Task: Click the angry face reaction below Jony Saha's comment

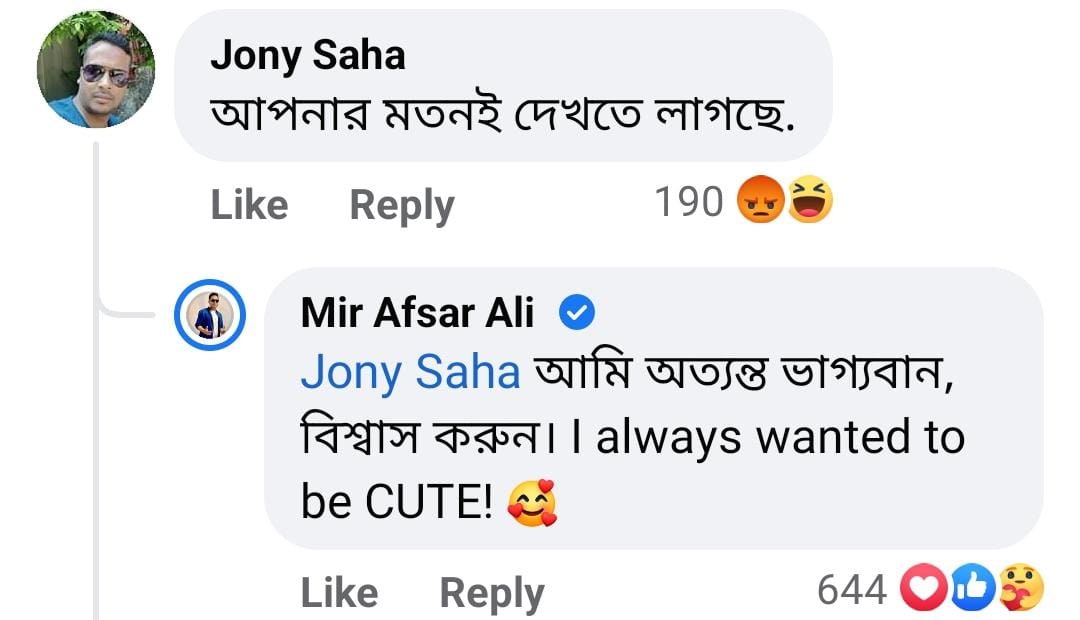Action: coord(763,201)
